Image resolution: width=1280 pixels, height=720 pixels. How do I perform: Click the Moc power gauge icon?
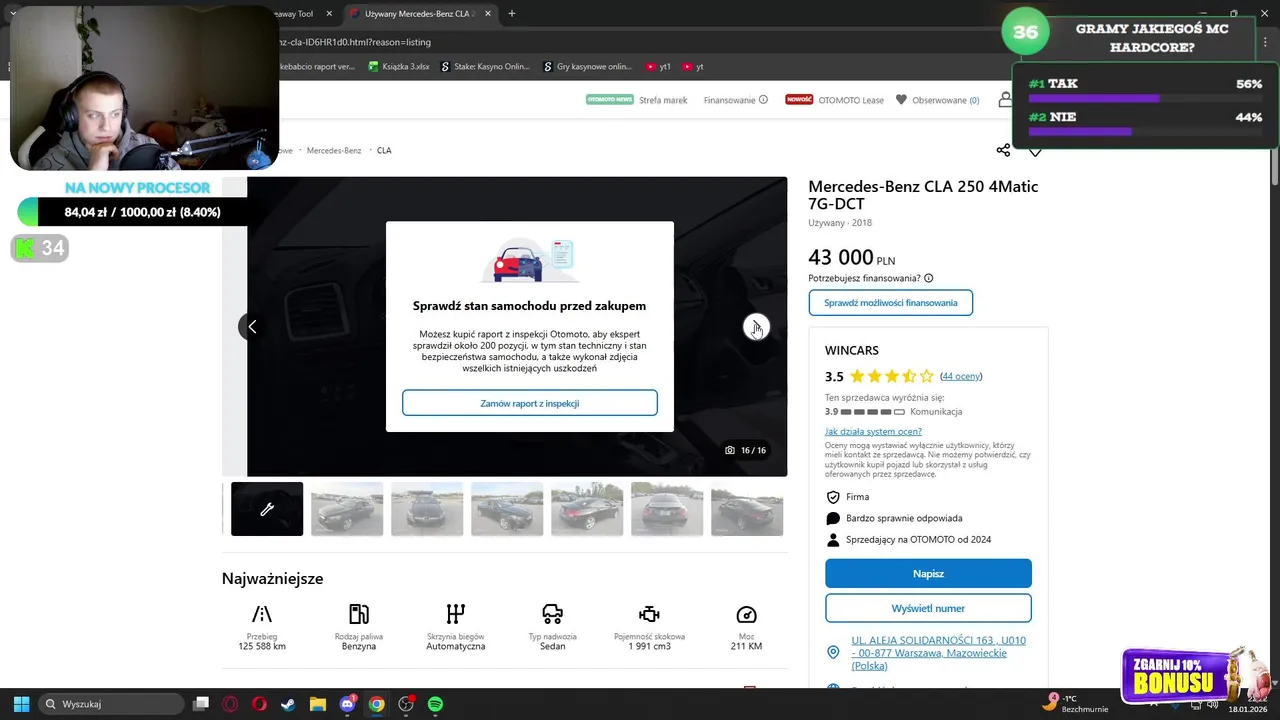tap(746, 614)
